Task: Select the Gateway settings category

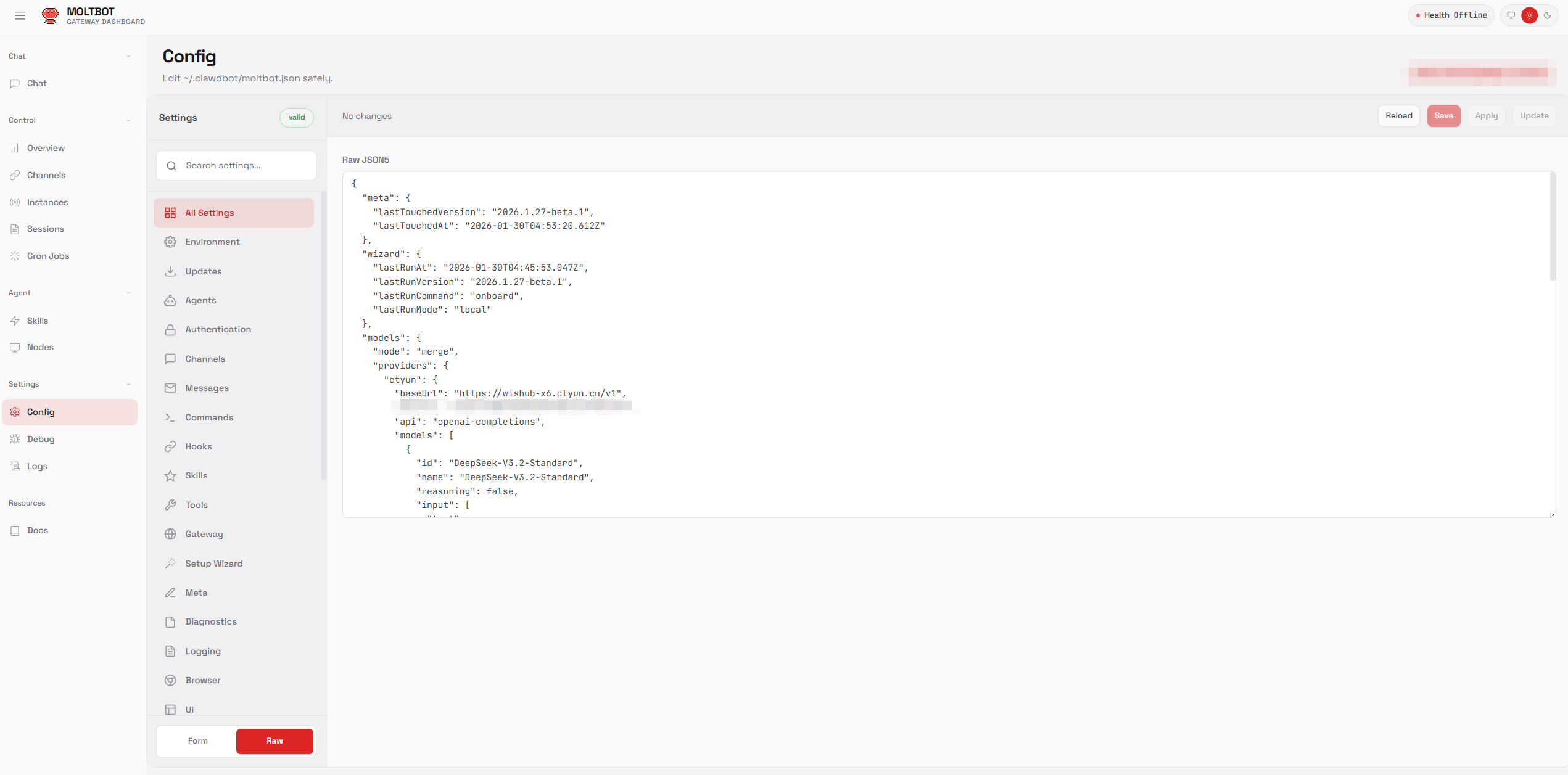Action: coord(204,534)
